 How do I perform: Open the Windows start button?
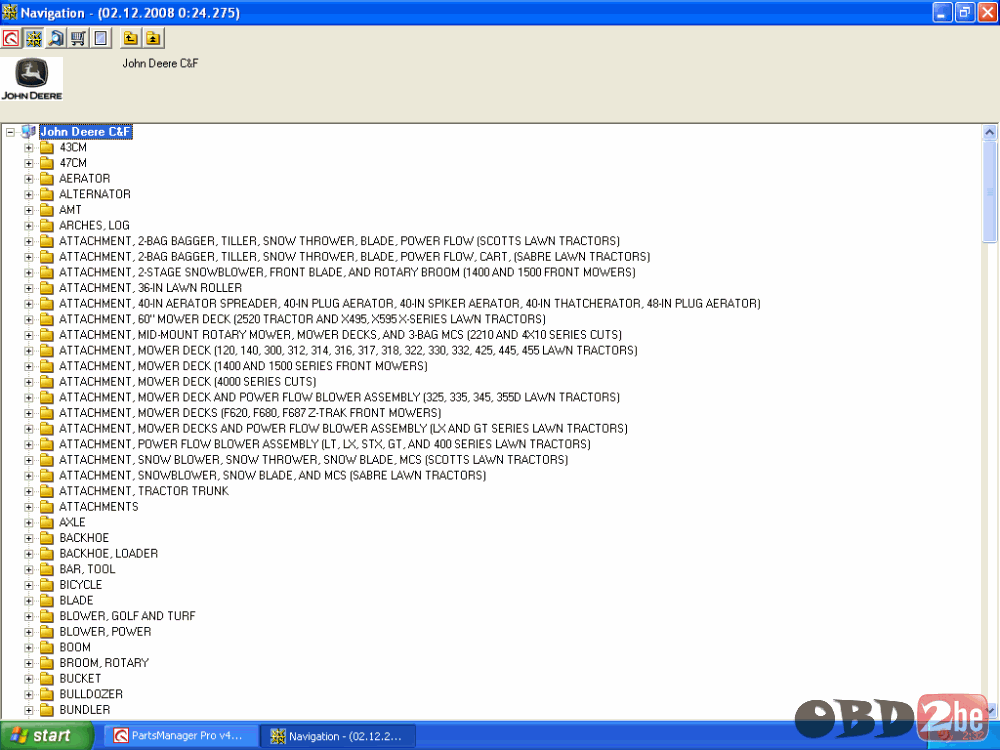click(x=47, y=736)
